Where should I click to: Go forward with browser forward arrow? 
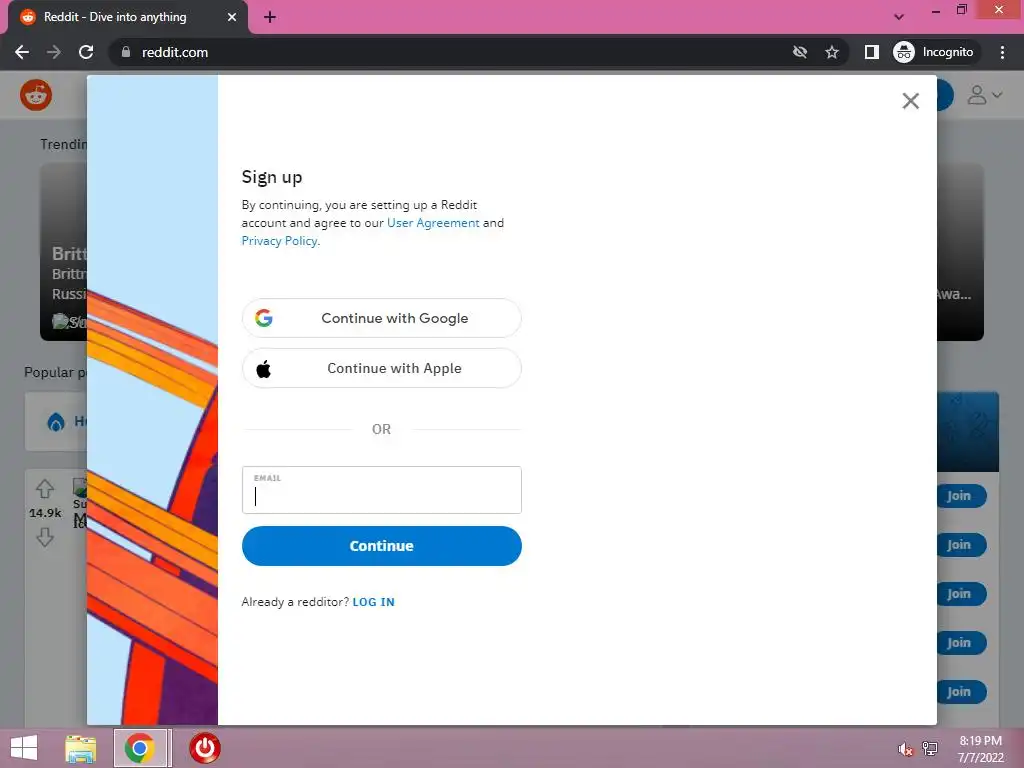(x=54, y=52)
